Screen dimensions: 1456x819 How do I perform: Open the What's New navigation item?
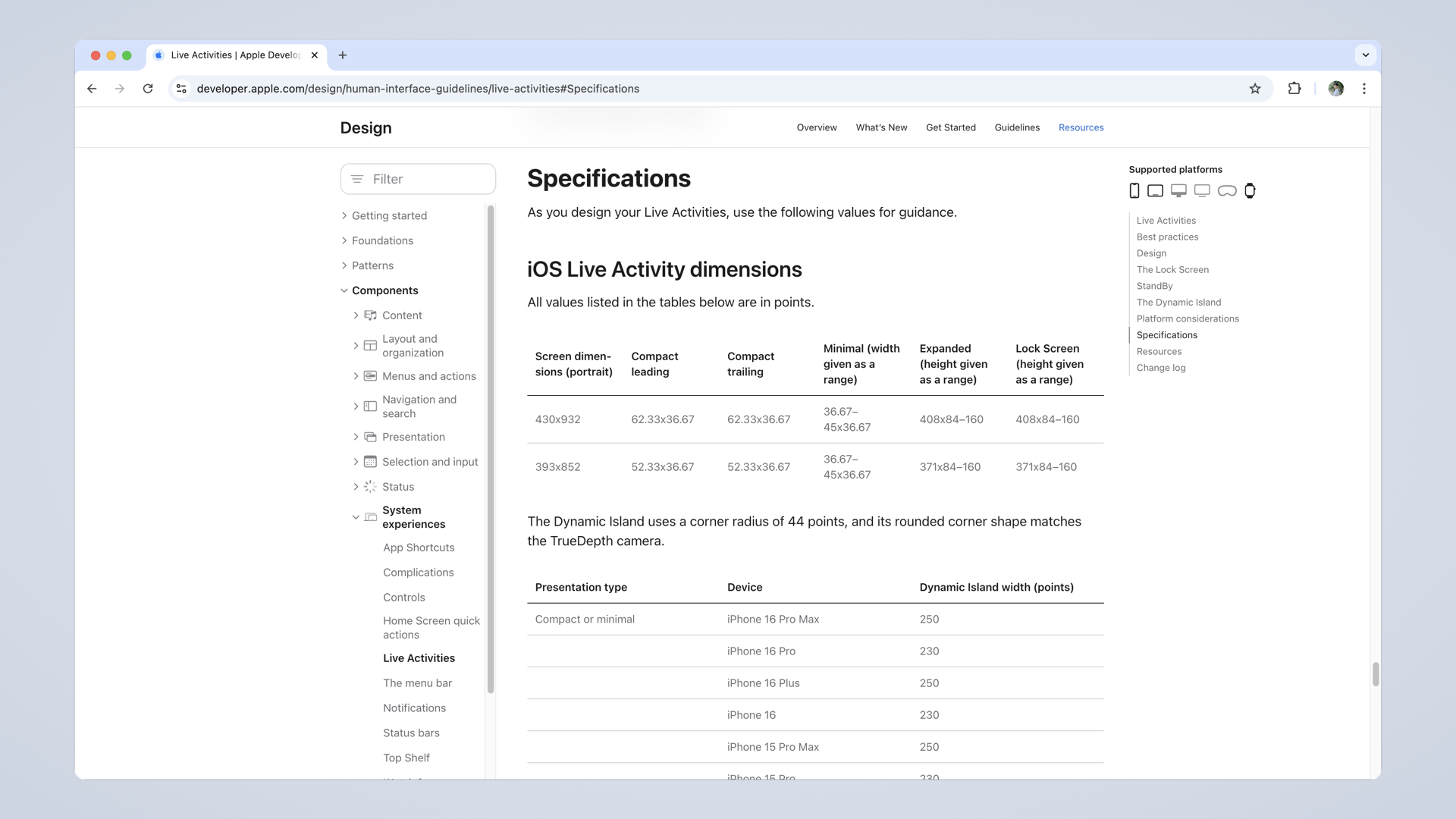click(x=881, y=127)
